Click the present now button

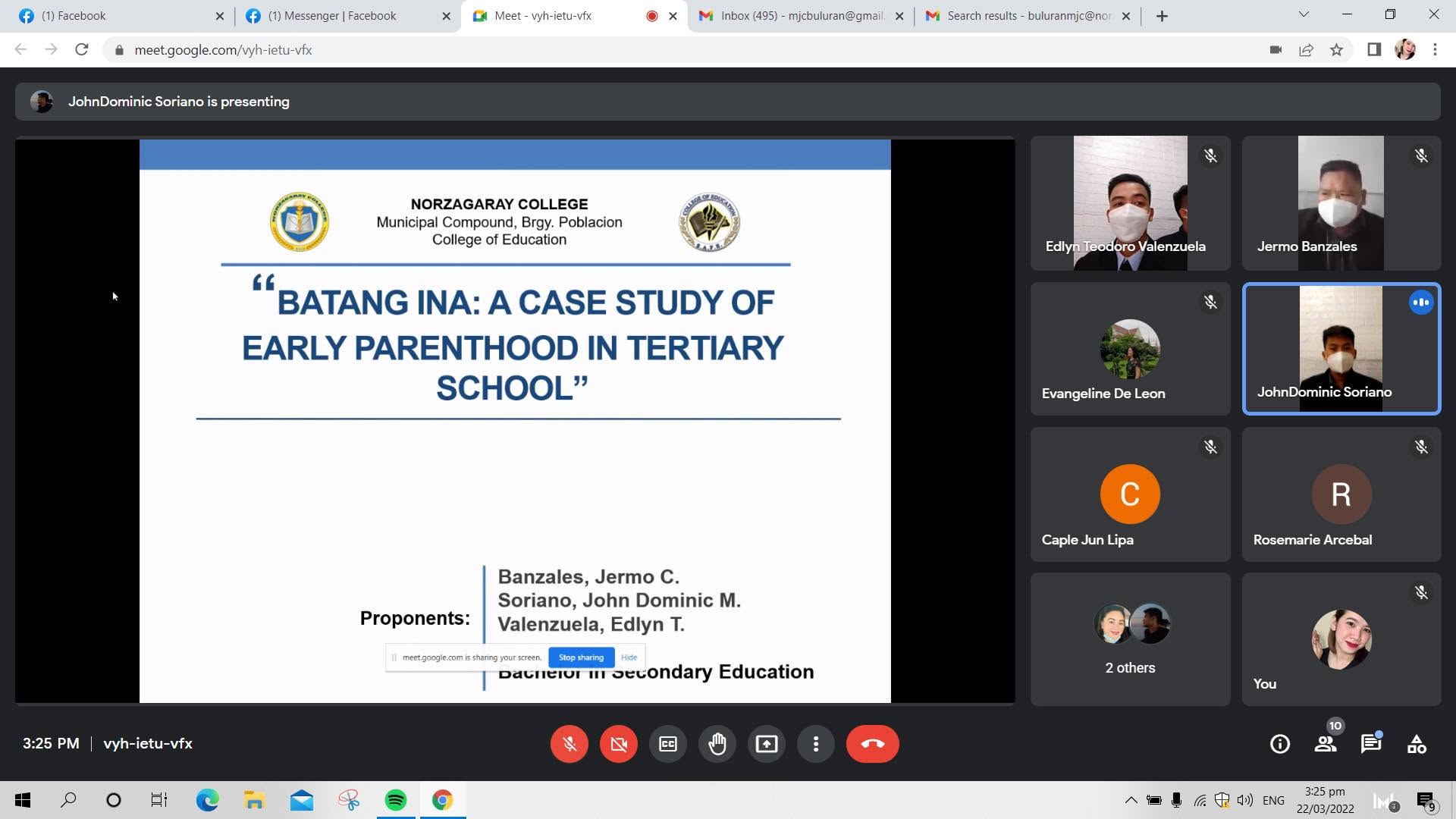click(x=766, y=744)
